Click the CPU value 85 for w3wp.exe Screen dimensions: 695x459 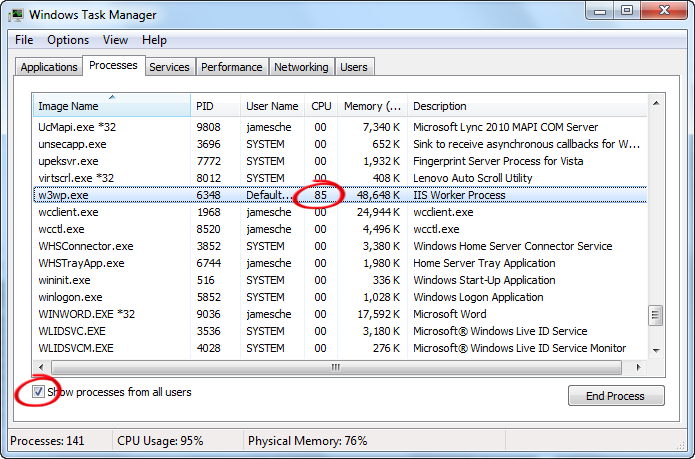click(x=320, y=195)
